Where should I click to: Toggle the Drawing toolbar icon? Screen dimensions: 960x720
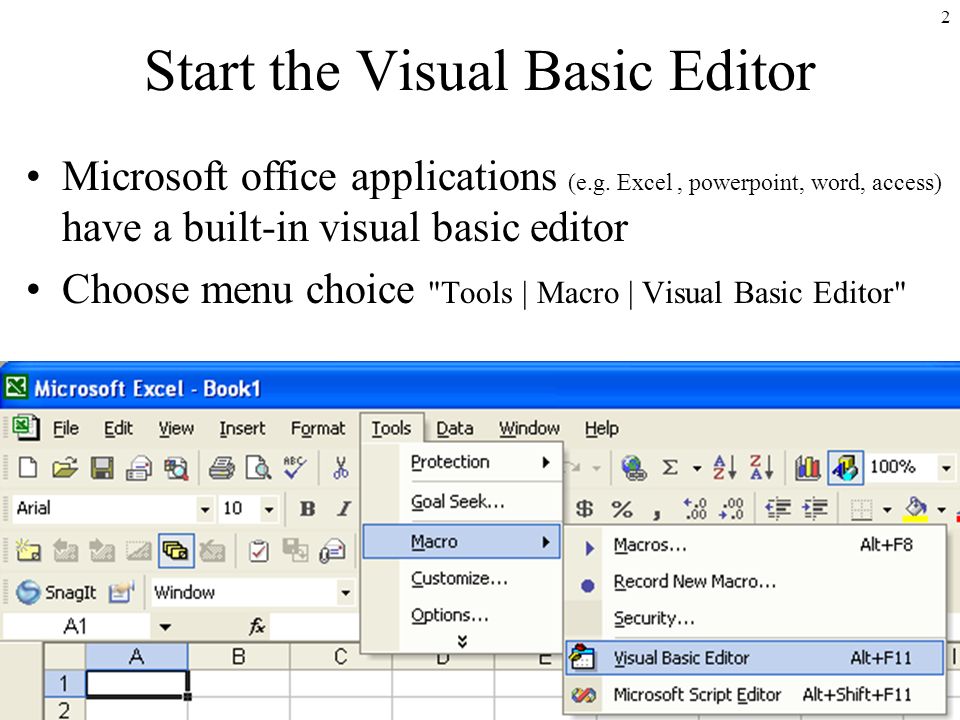click(x=846, y=468)
